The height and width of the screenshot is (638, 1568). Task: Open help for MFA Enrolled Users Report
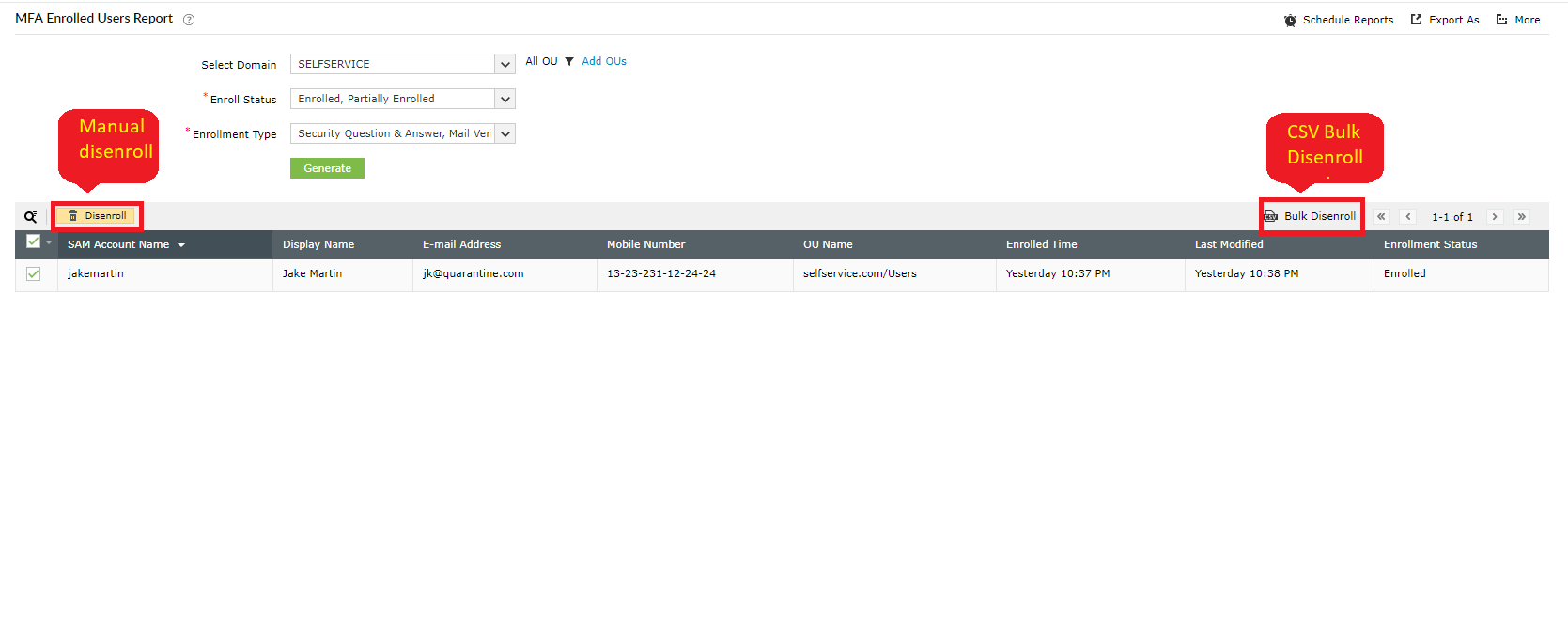tap(189, 20)
